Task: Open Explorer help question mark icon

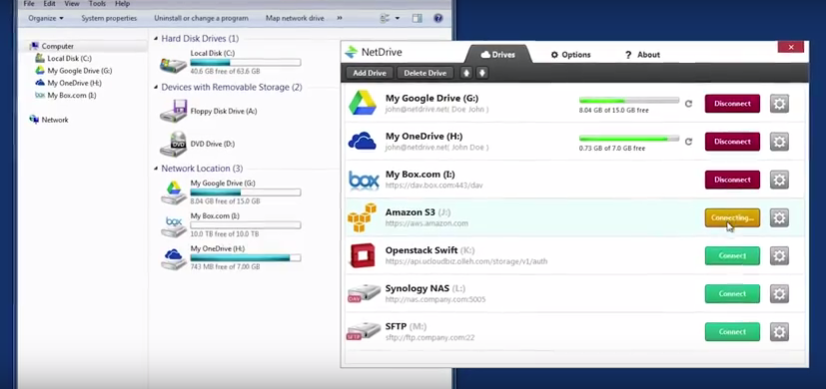Action: pos(438,18)
